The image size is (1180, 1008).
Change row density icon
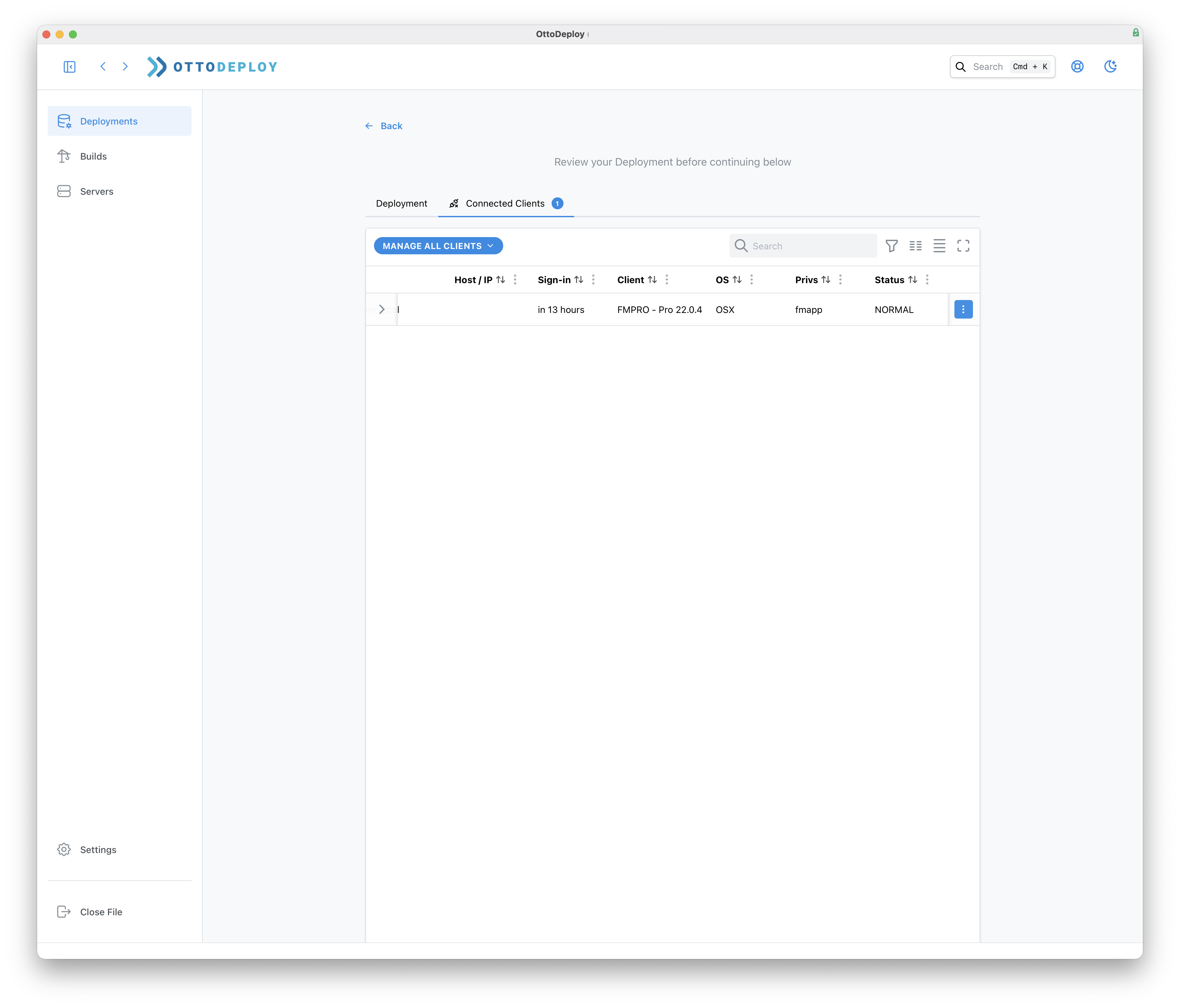[x=939, y=246]
